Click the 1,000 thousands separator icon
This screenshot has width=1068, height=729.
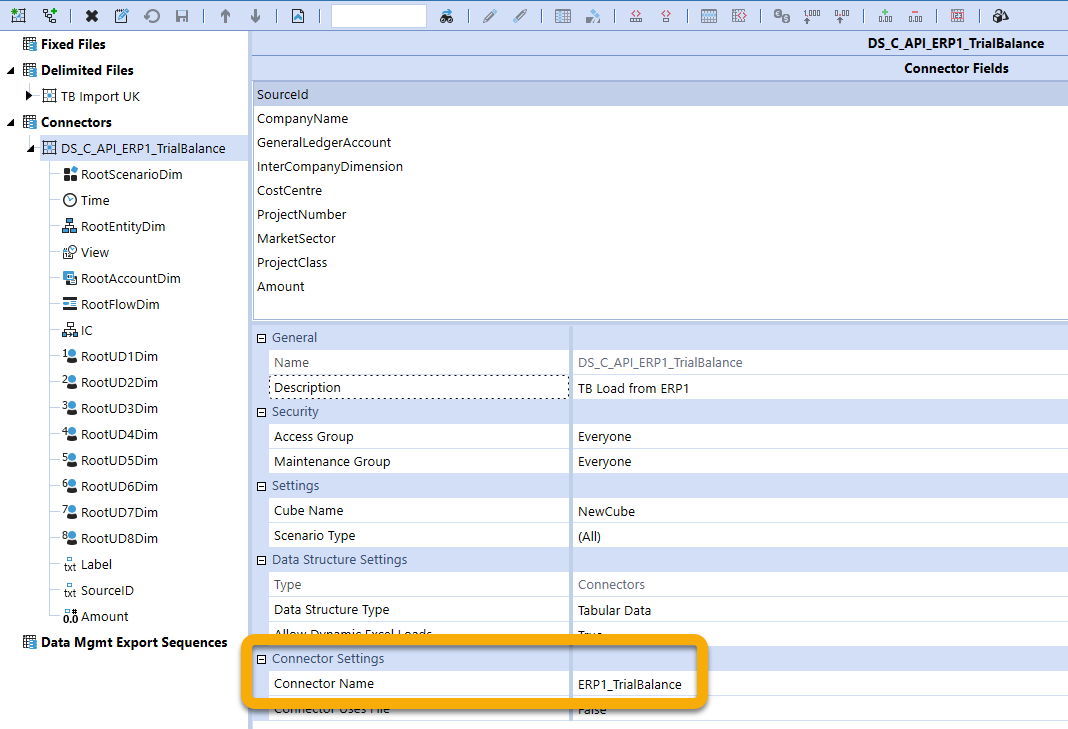coord(811,16)
